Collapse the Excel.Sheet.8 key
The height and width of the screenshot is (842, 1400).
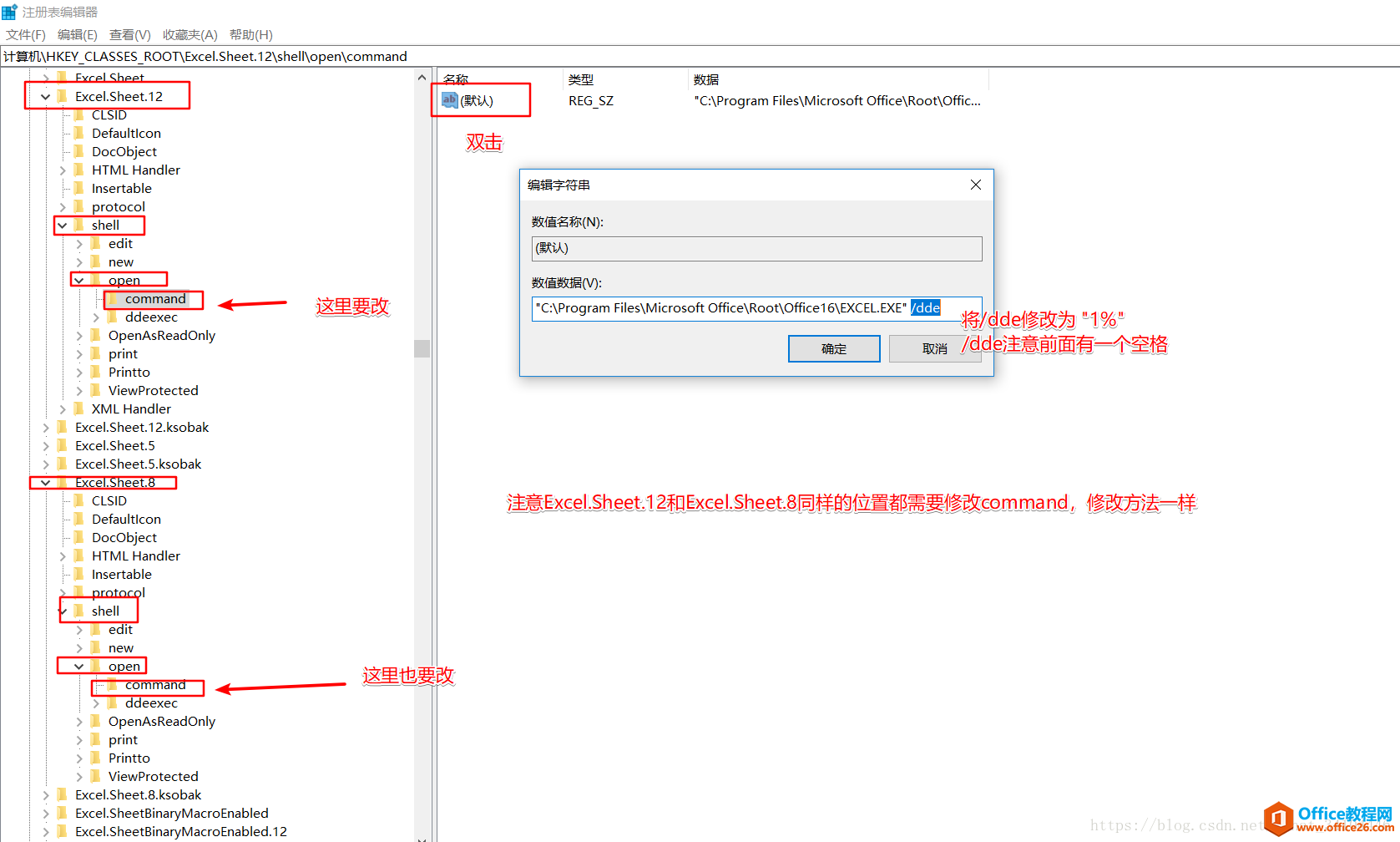46,483
